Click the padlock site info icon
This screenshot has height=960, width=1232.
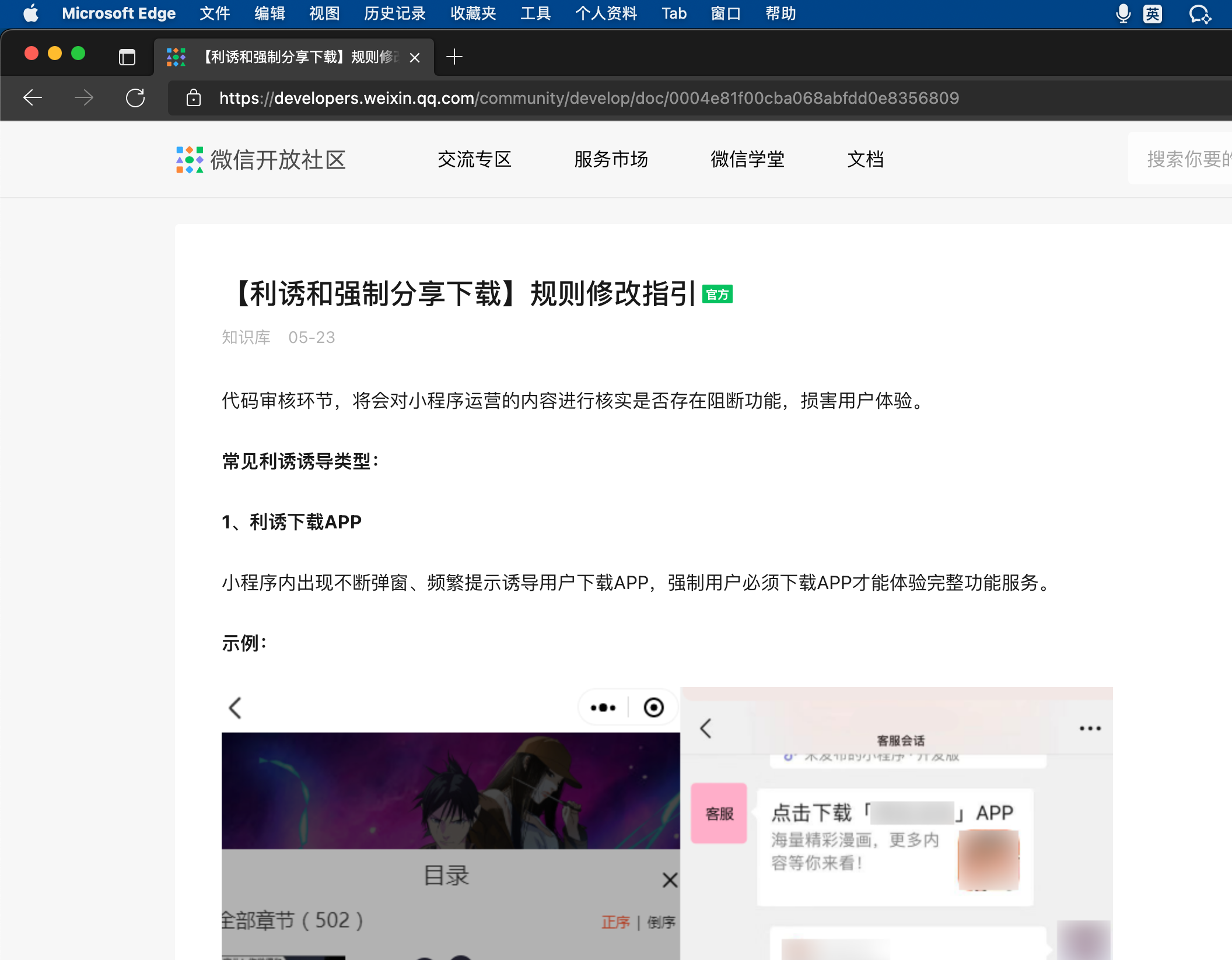(194, 98)
